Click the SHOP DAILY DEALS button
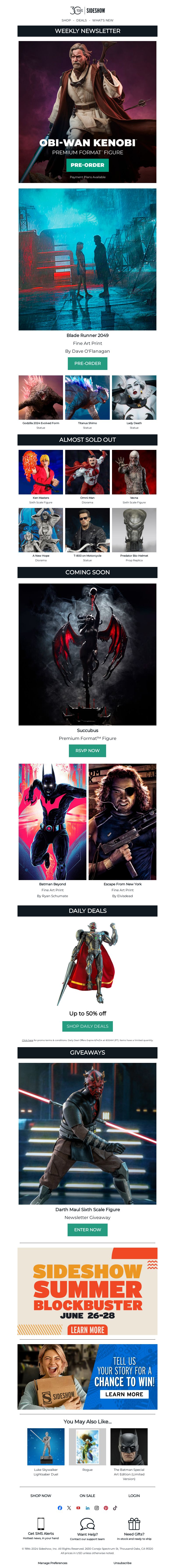Image resolution: width=175 pixels, height=1568 pixels. click(x=87, y=1026)
